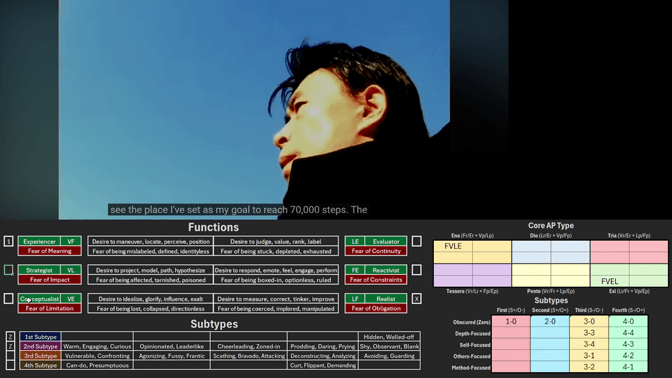Select the Conceptualist function label
Image resolution: width=672 pixels, height=378 pixels.
39,299
